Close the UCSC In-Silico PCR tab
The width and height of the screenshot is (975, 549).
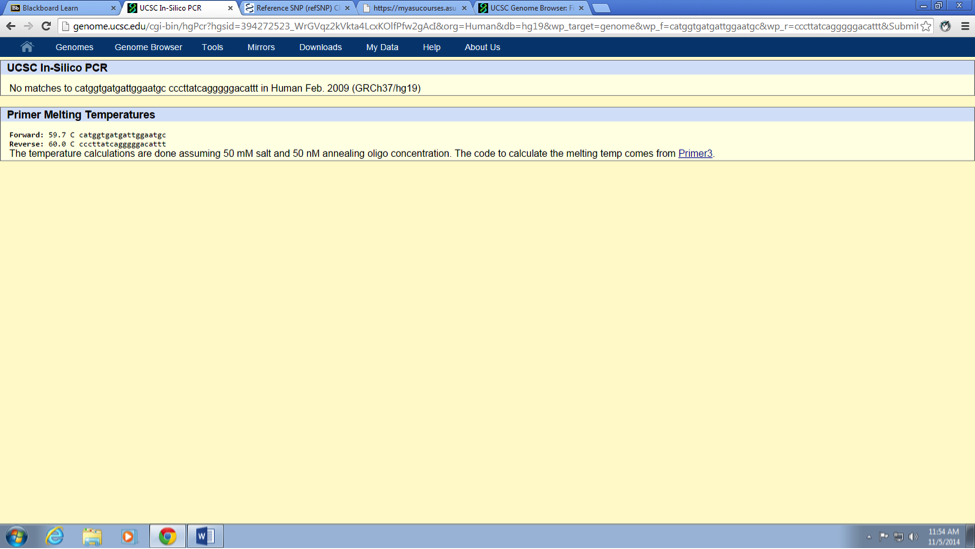231,8
